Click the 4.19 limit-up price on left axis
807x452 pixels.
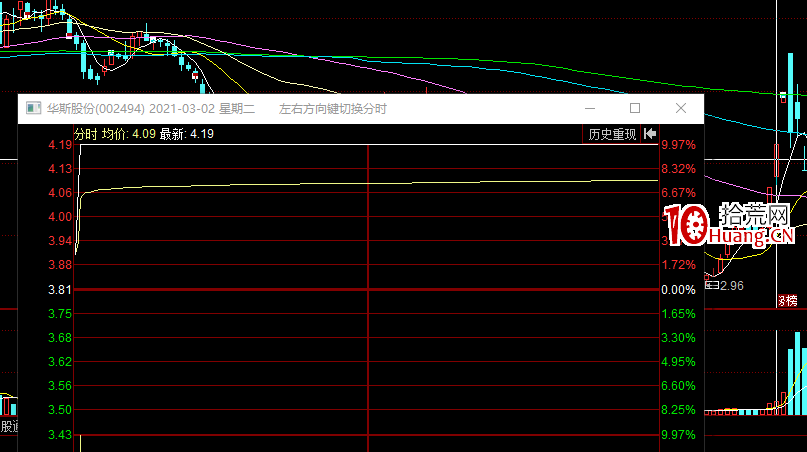pos(60,145)
